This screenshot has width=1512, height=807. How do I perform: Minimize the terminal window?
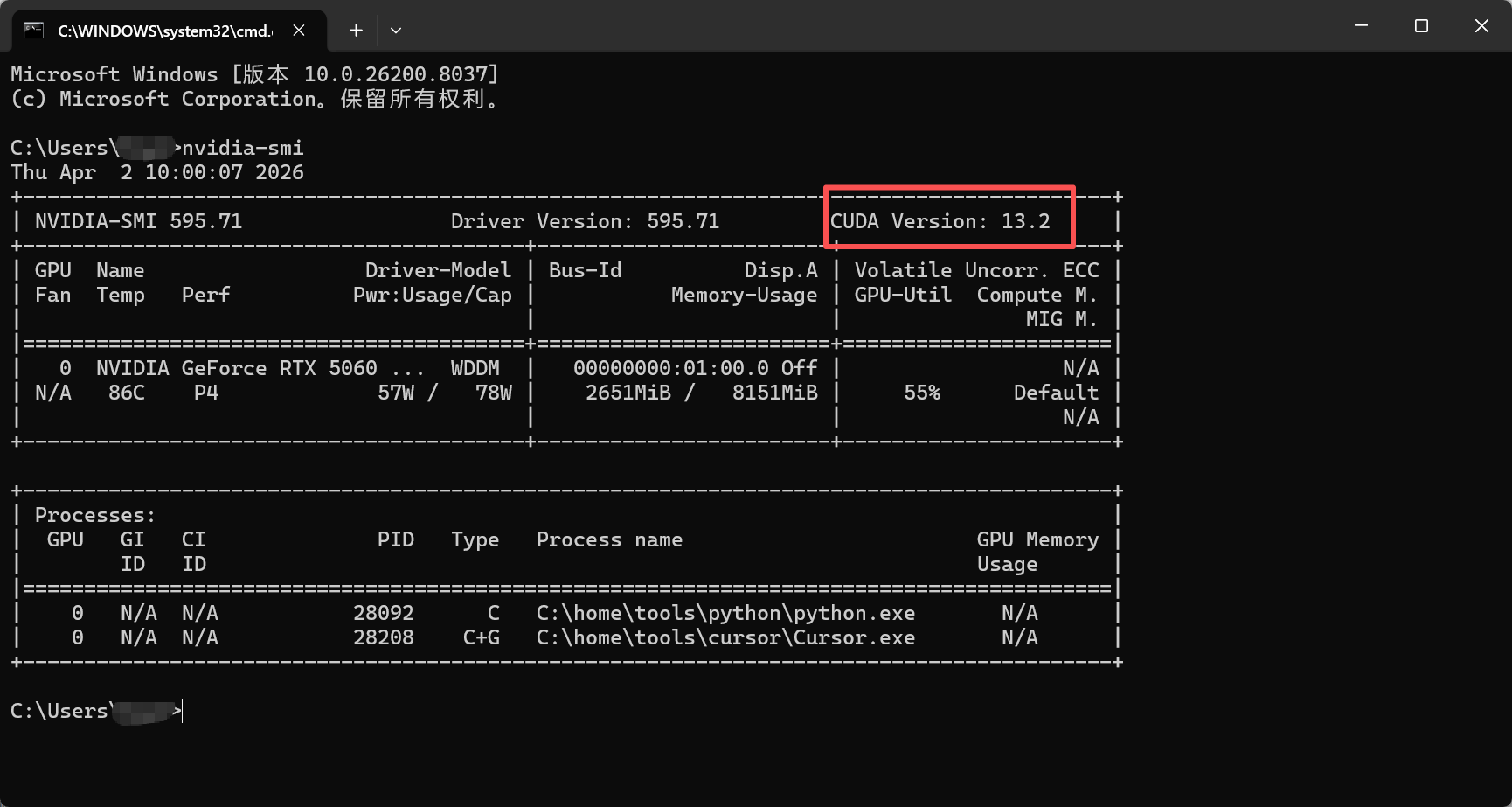pos(1361,26)
